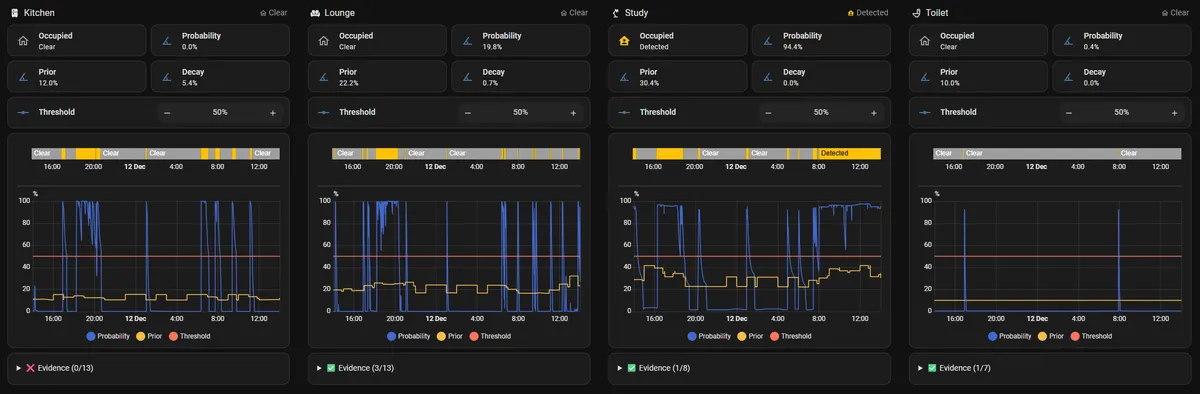Click Lounge Probability 19.8% tile
This screenshot has width=1200, height=394.
521,41
